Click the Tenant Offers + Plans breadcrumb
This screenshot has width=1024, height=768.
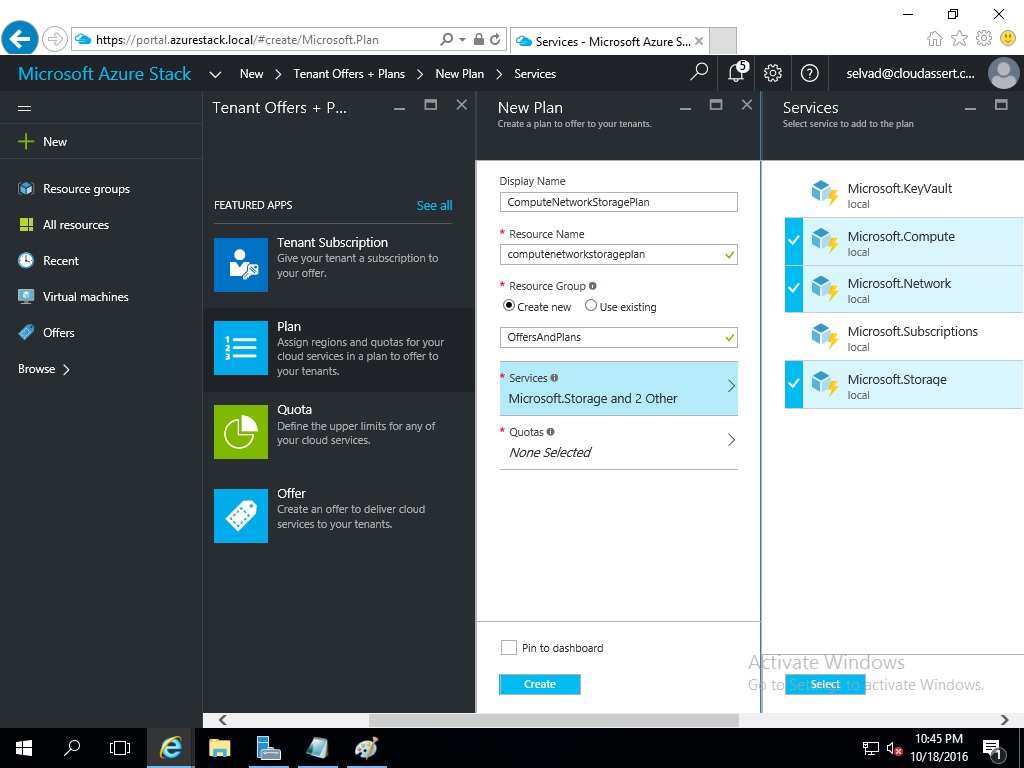(x=349, y=74)
